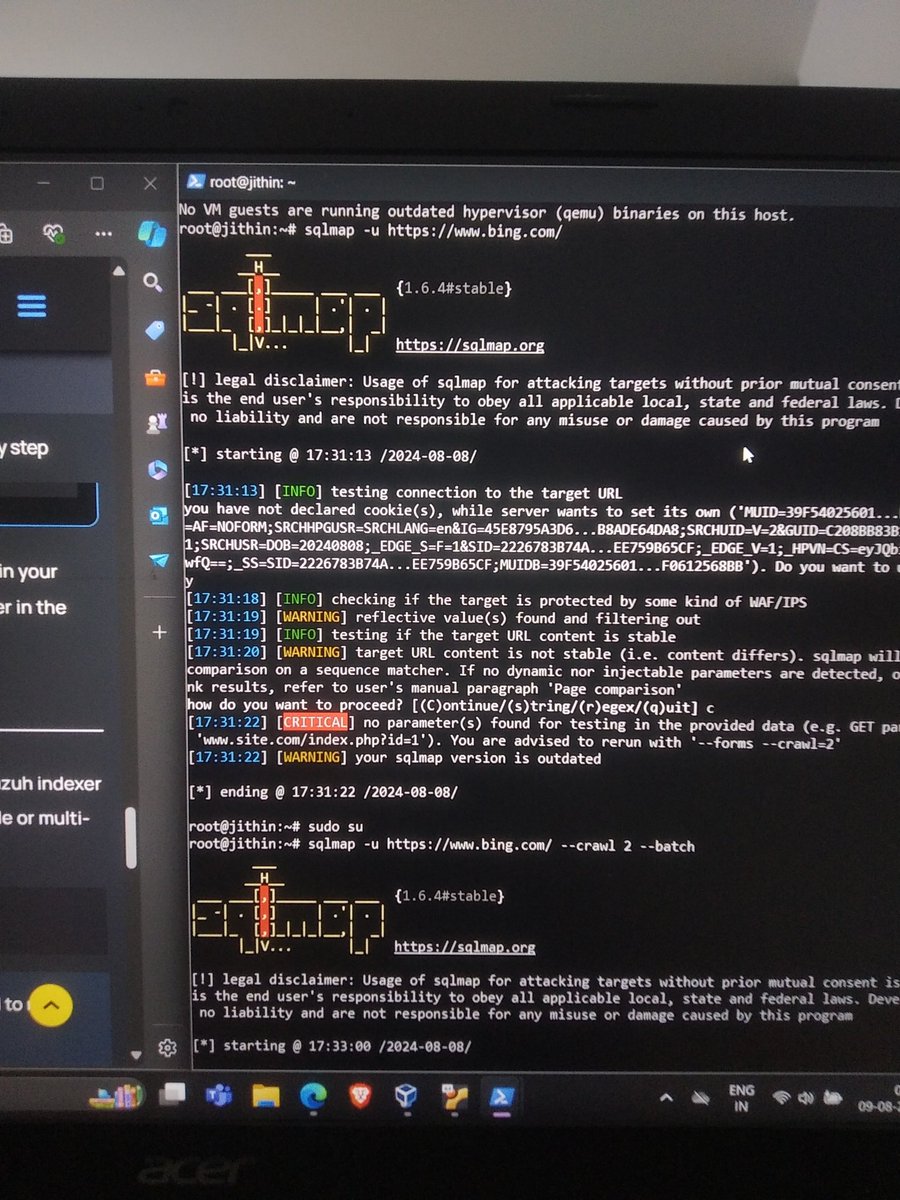Click yellow scroll-to-top arrow button on webpage
Screen dimensions: 900x1200
coord(51,1005)
